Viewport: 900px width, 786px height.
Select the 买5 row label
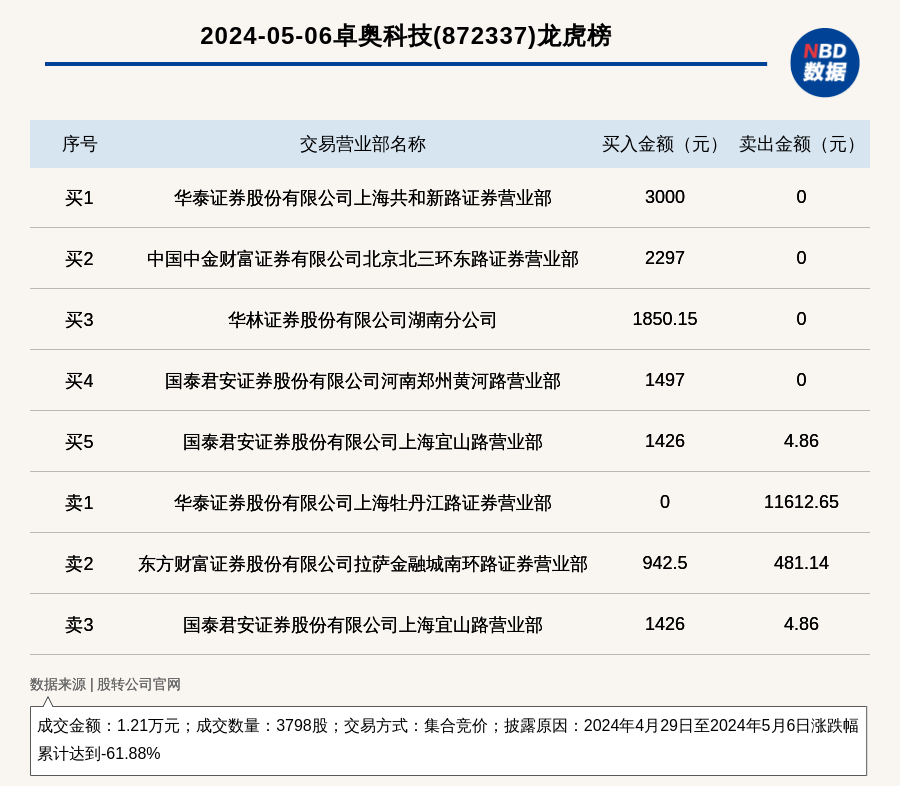tap(79, 442)
